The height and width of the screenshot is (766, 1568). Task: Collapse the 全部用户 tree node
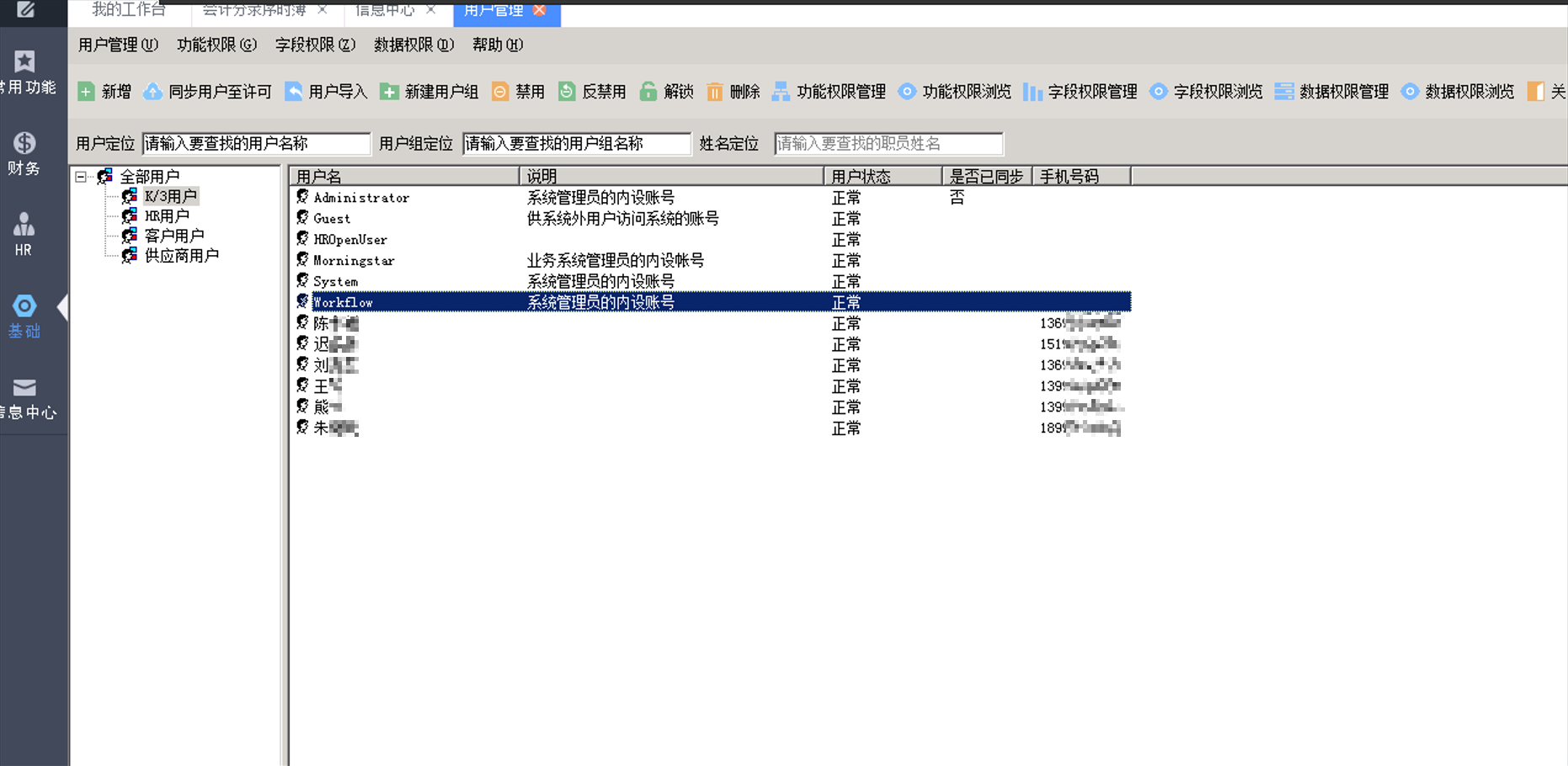(81, 177)
